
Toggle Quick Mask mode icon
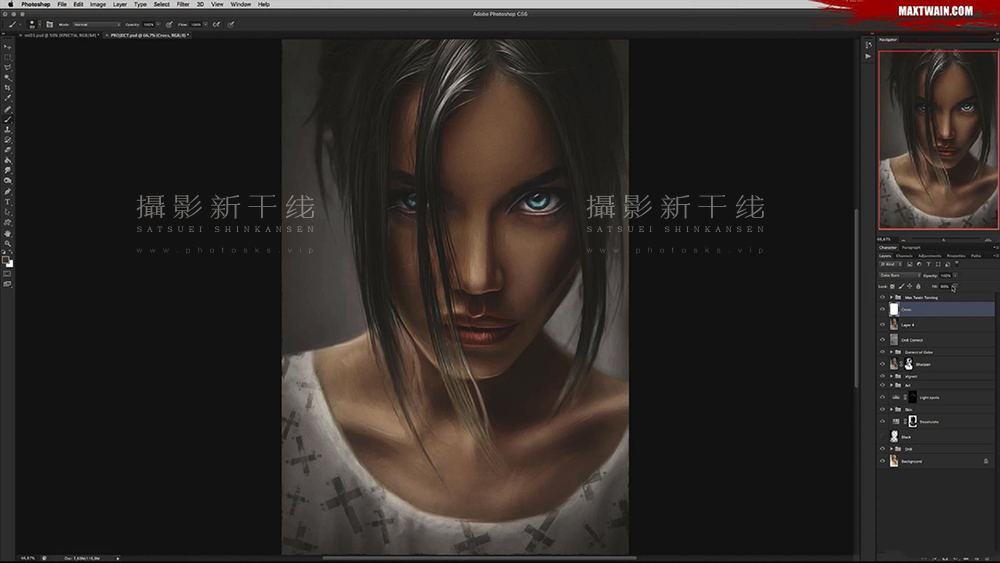coord(7,274)
